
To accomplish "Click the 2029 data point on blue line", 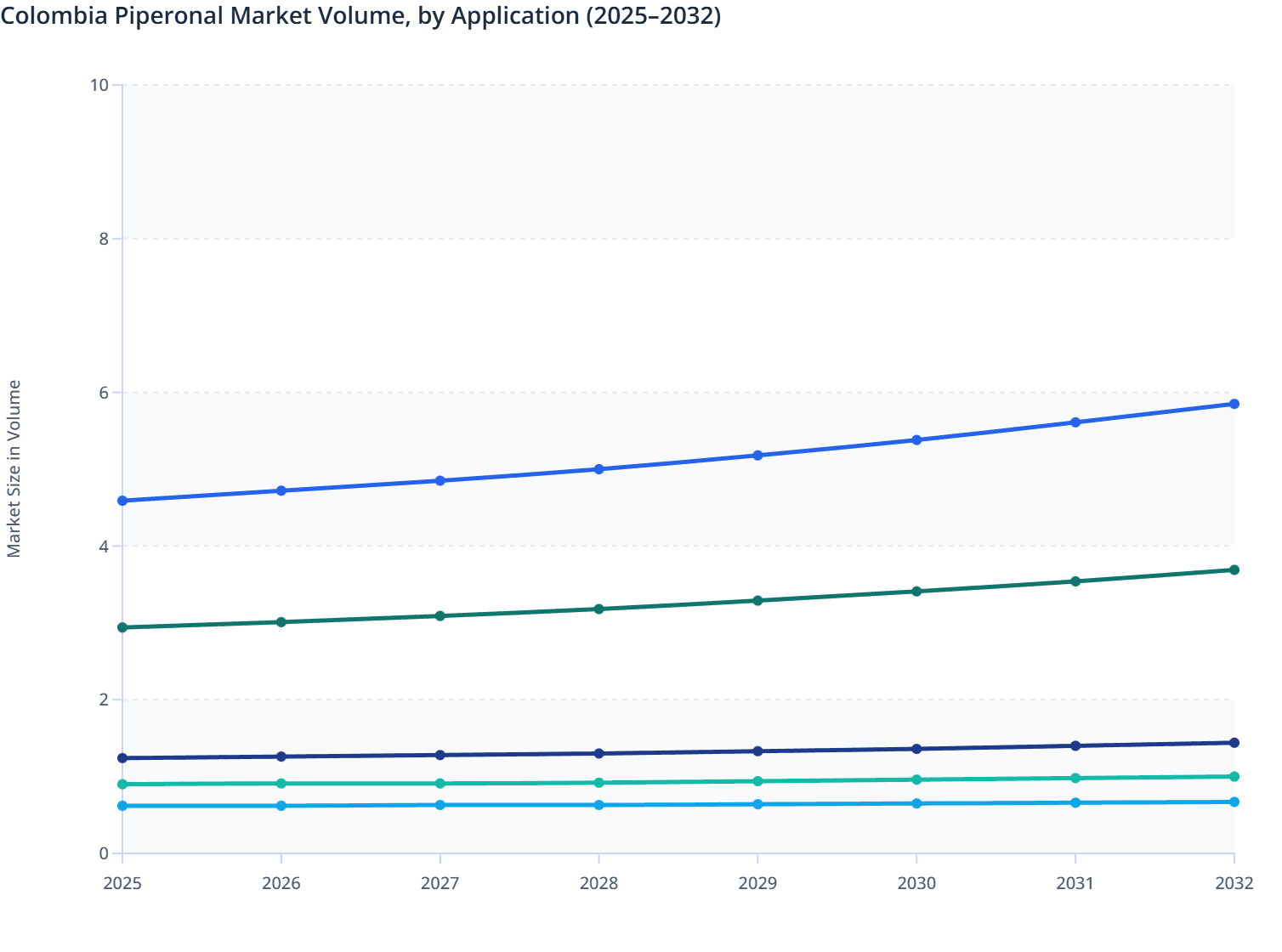I will (757, 453).
